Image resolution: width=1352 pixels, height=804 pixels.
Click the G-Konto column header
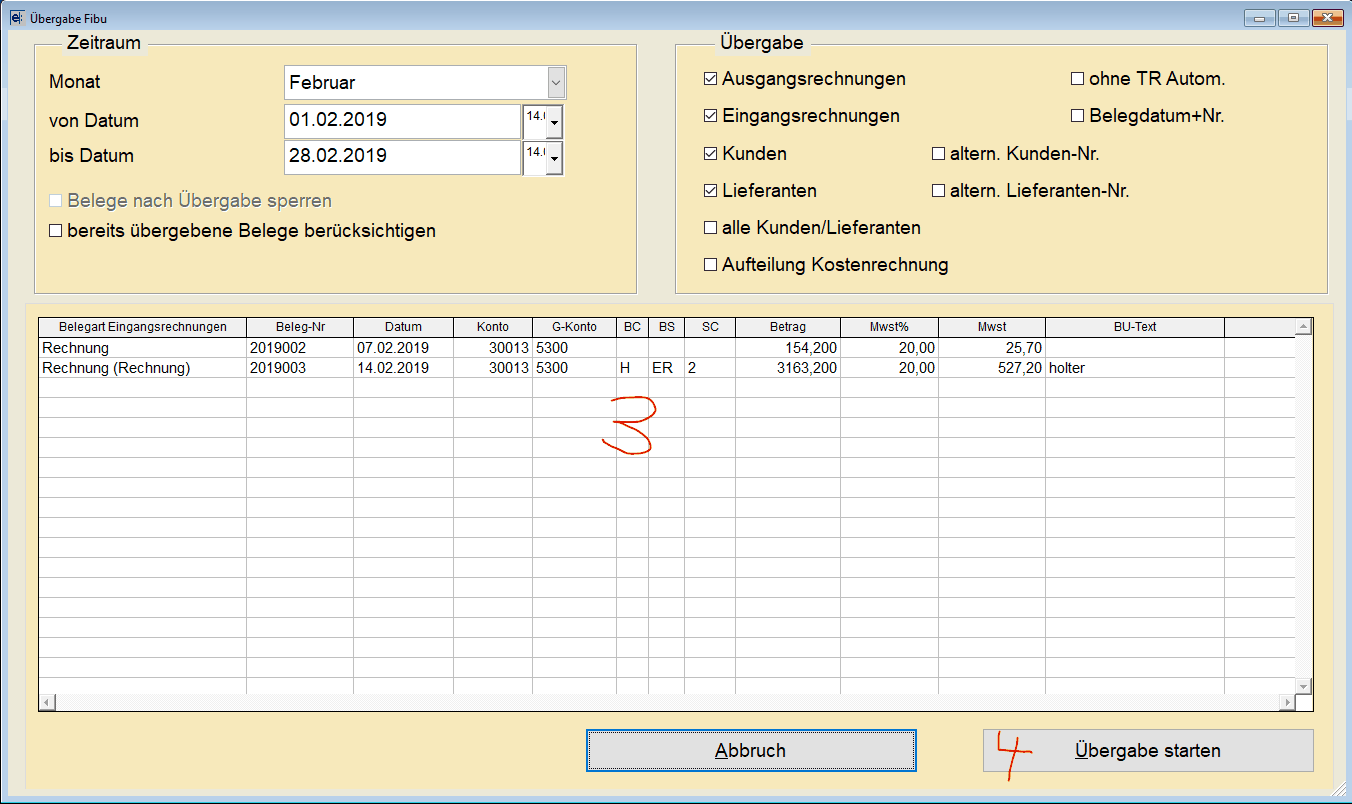coord(574,327)
